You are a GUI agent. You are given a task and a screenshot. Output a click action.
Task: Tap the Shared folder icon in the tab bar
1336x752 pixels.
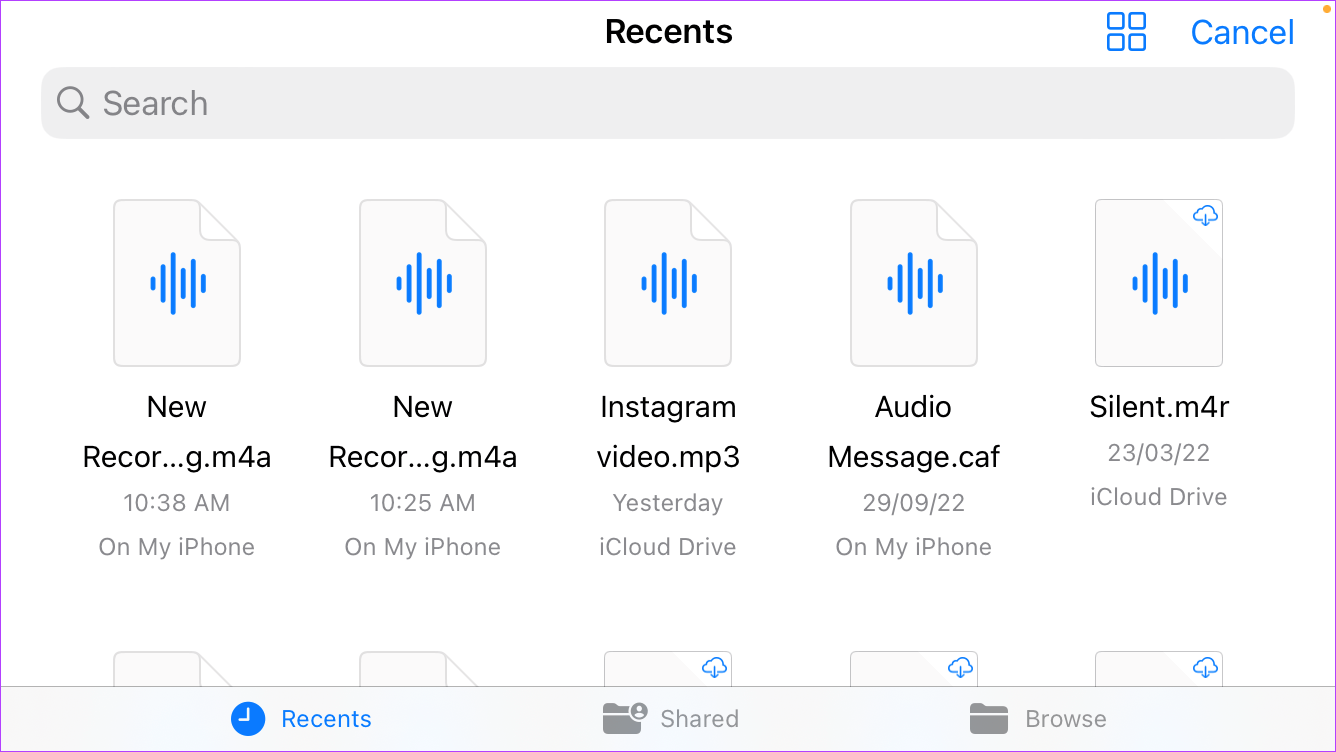tap(623, 718)
